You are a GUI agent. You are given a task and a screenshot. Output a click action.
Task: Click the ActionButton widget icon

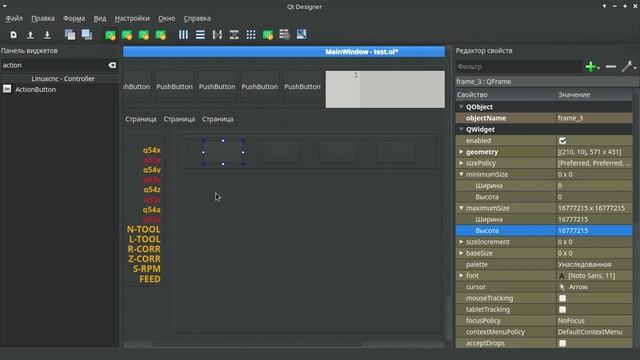point(7,89)
